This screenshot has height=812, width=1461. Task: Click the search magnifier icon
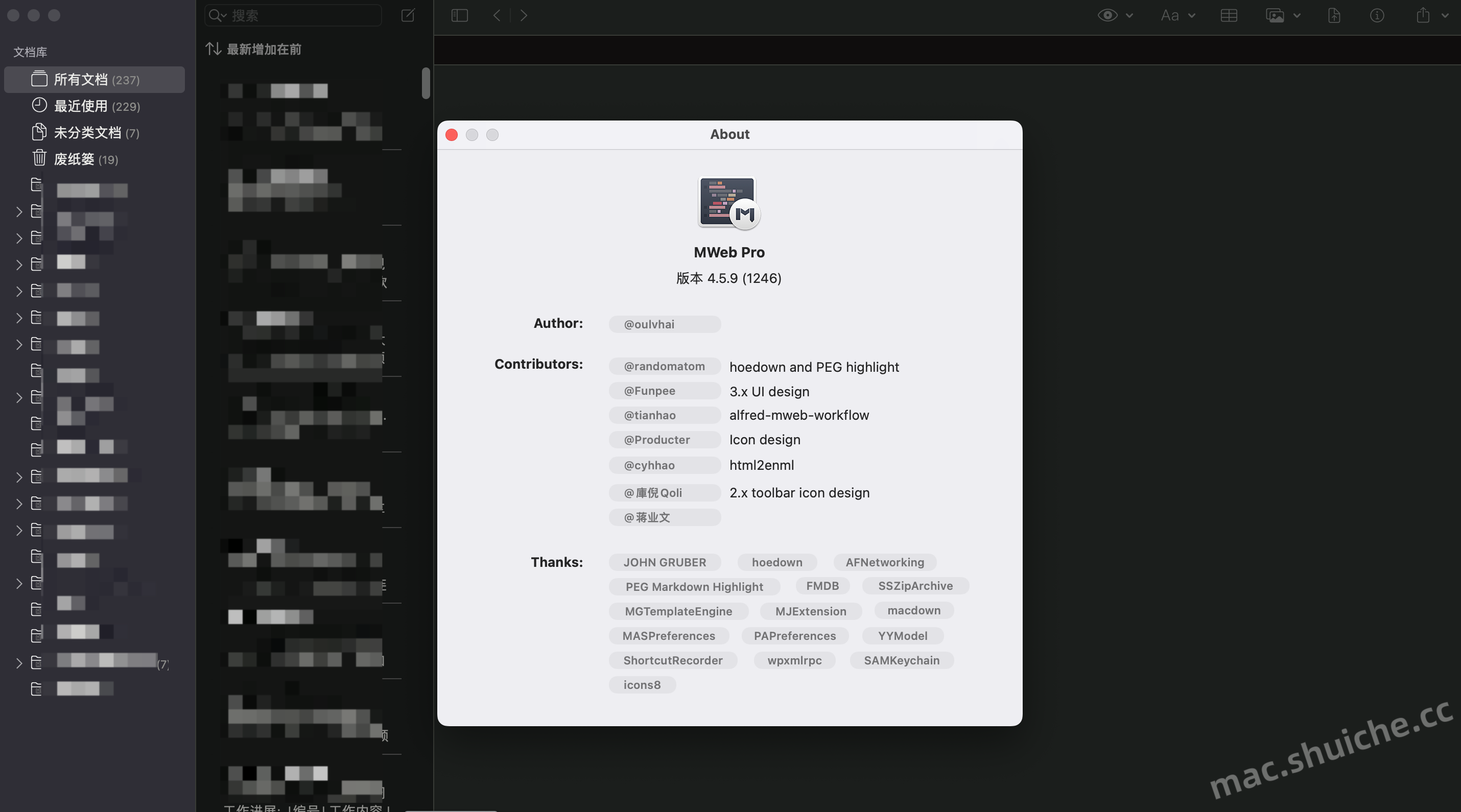click(x=217, y=15)
